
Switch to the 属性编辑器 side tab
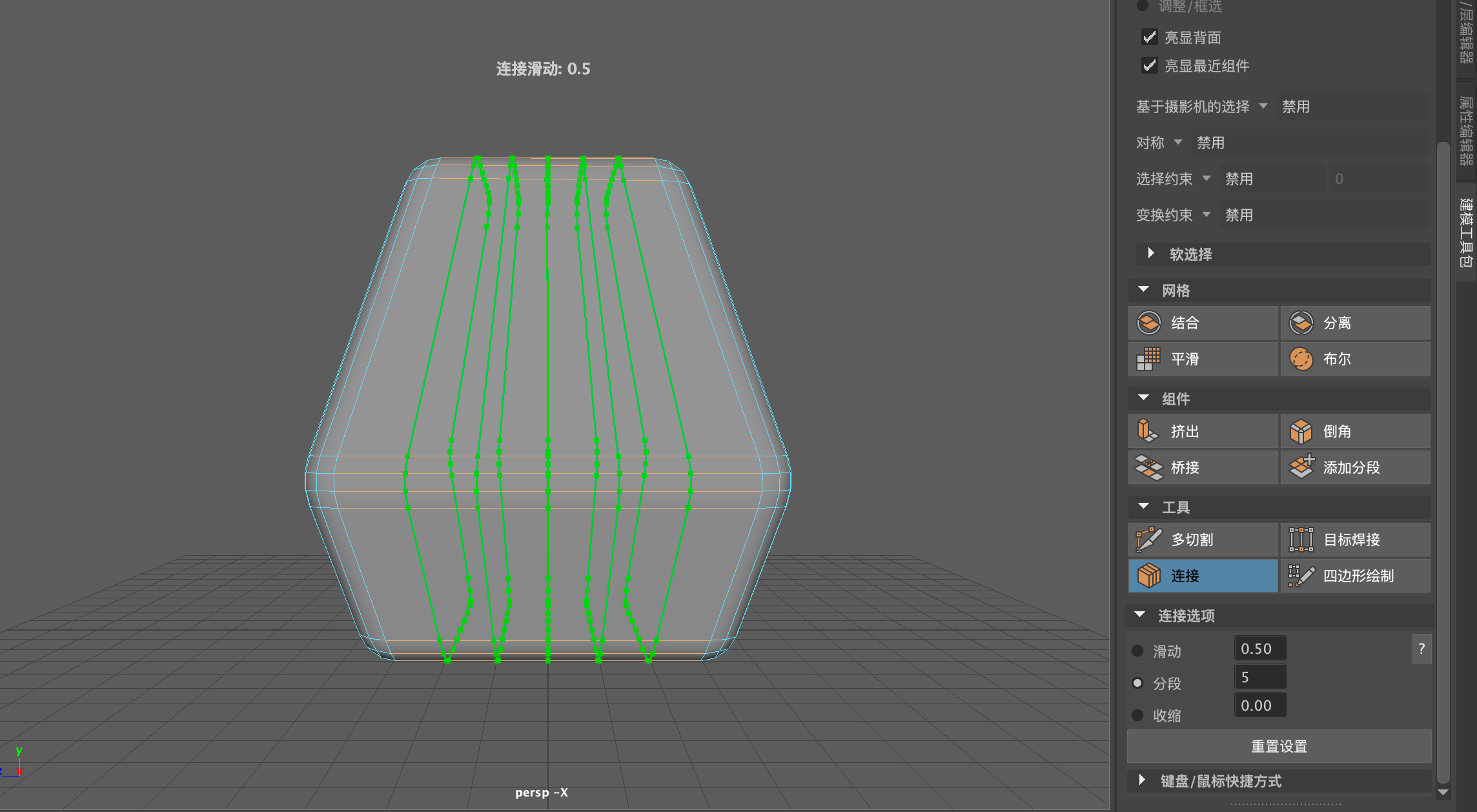1466,129
